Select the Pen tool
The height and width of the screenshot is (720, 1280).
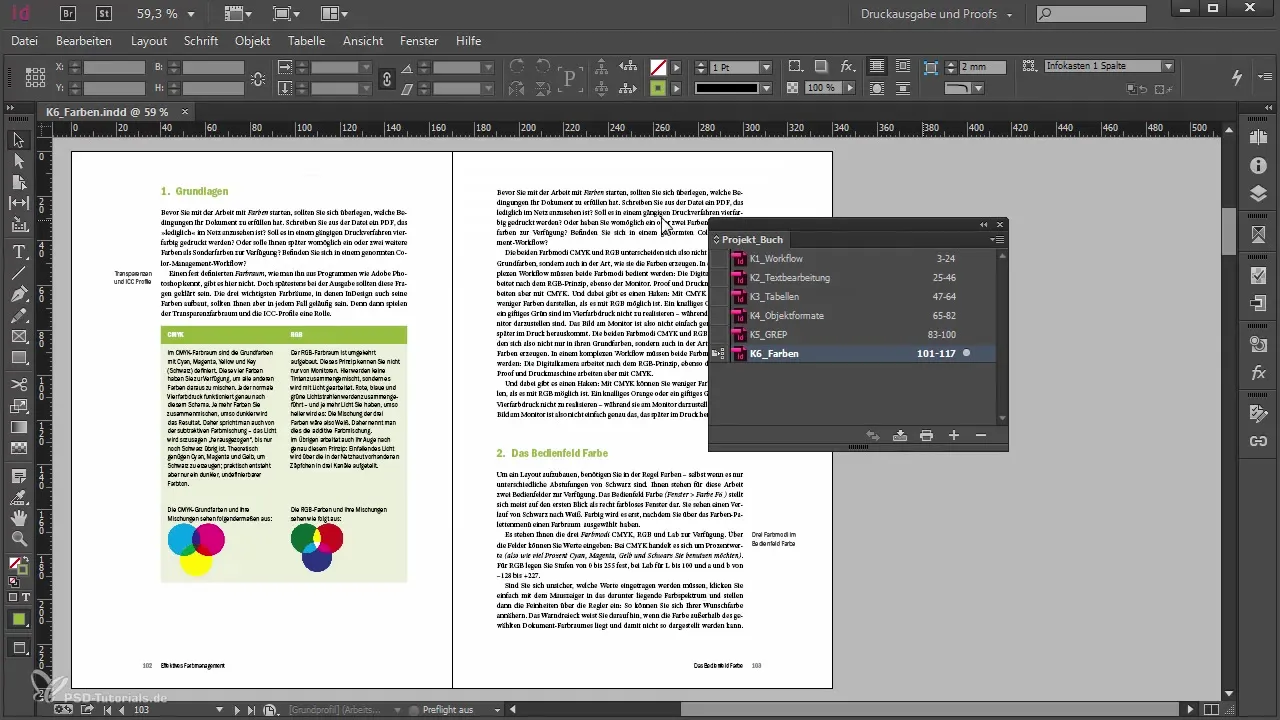(x=18, y=294)
